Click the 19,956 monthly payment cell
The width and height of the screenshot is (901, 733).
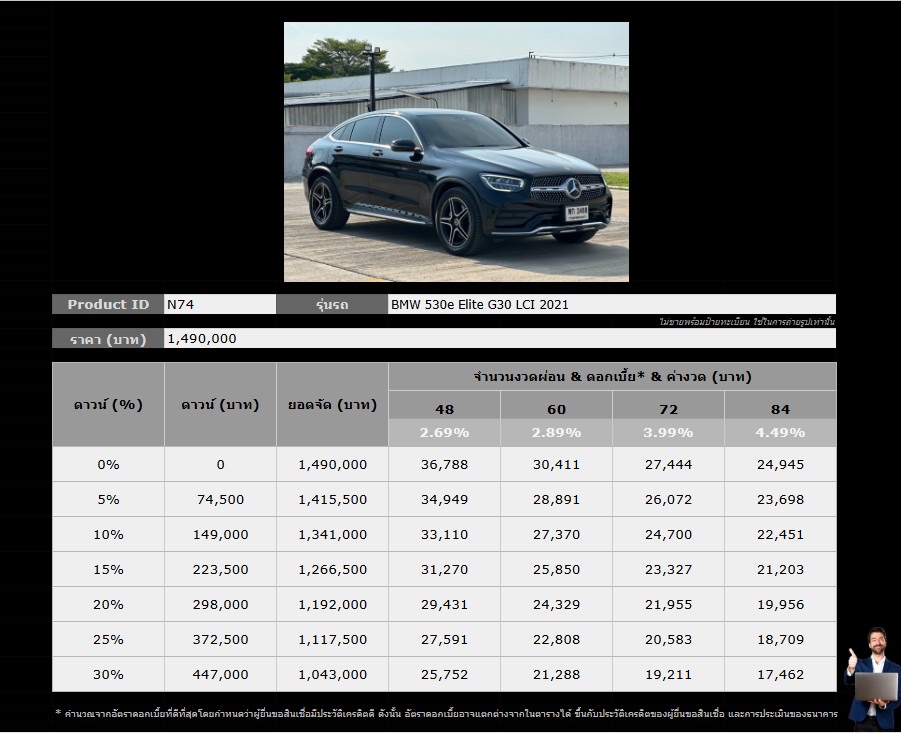[x=780, y=604]
